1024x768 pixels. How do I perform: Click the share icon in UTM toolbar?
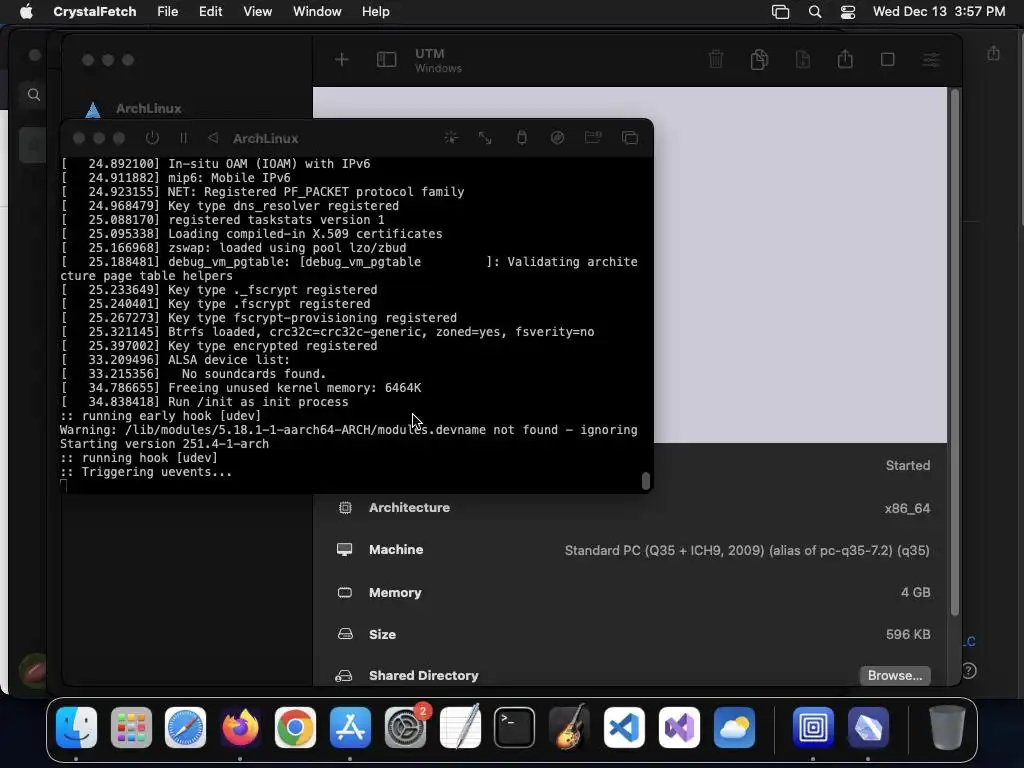click(845, 59)
